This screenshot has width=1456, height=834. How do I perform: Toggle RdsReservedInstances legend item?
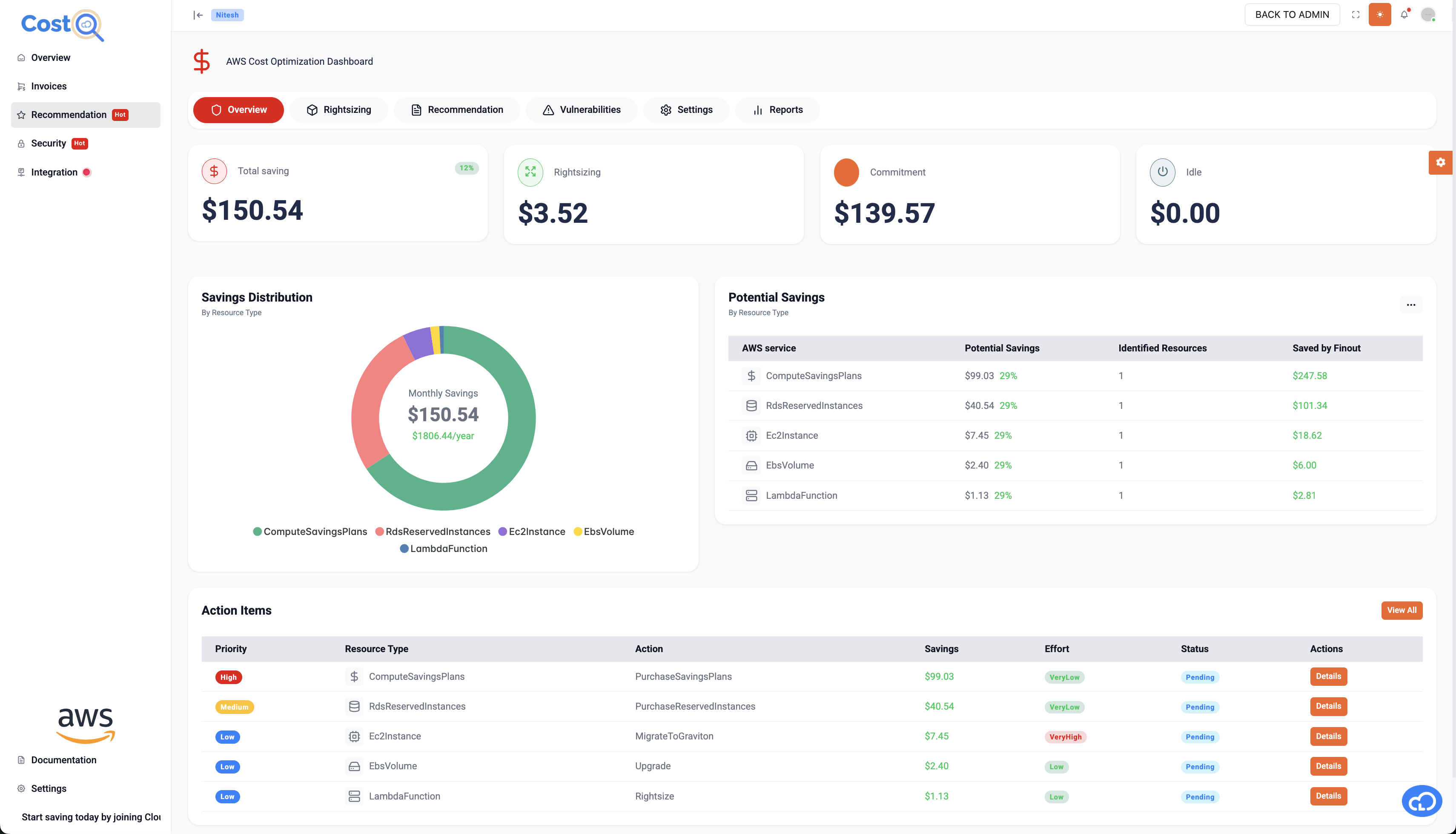pos(433,532)
